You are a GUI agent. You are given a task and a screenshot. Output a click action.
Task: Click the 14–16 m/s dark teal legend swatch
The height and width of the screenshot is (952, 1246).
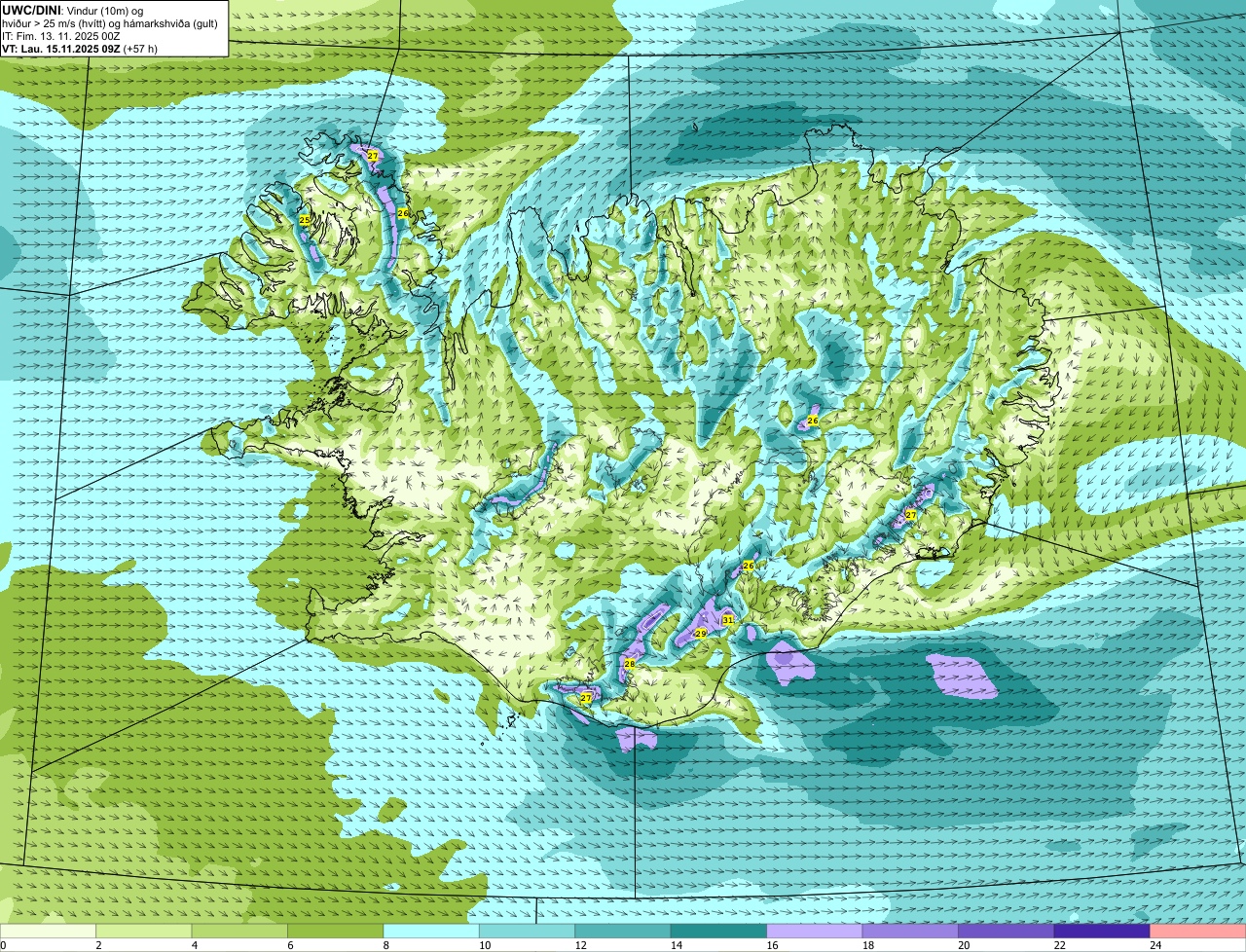719,932
